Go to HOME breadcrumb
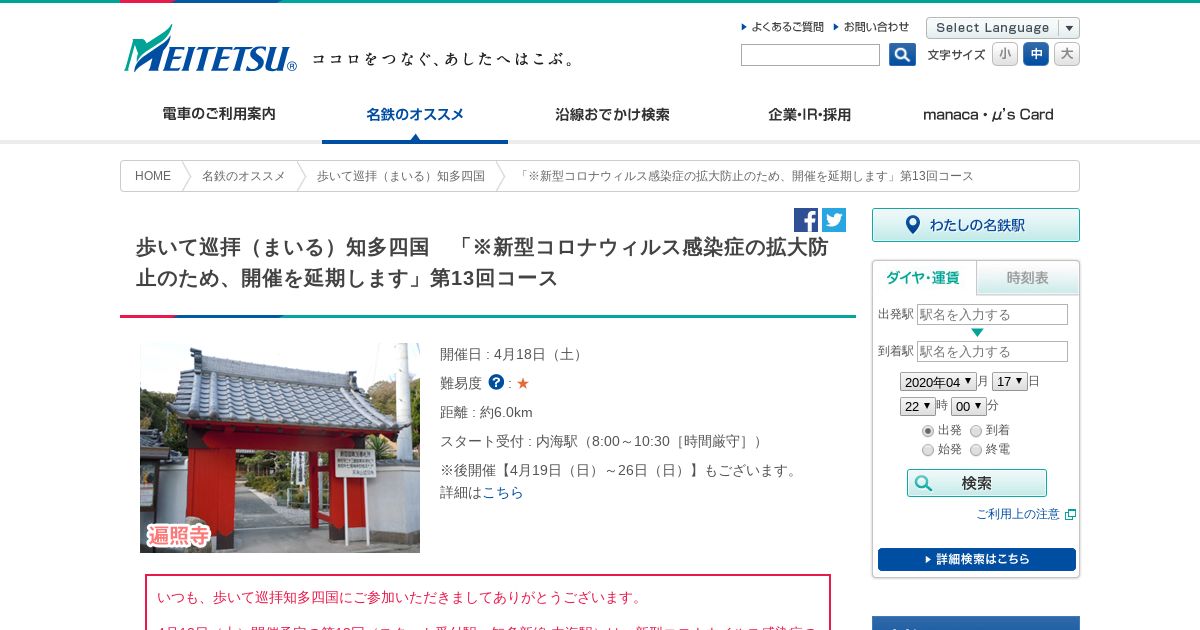 pos(153,176)
